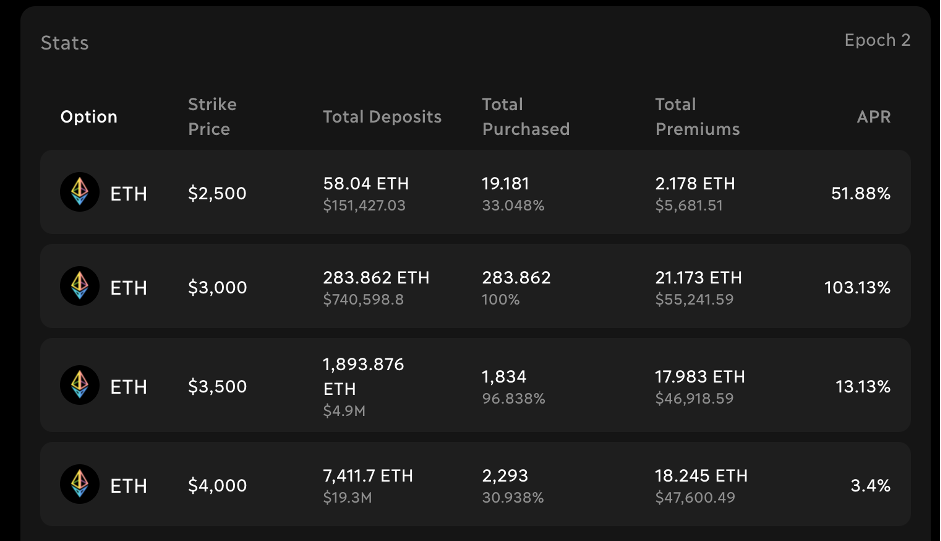The height and width of the screenshot is (541, 941).
Task: Sort by the APR column header
Action: [873, 117]
